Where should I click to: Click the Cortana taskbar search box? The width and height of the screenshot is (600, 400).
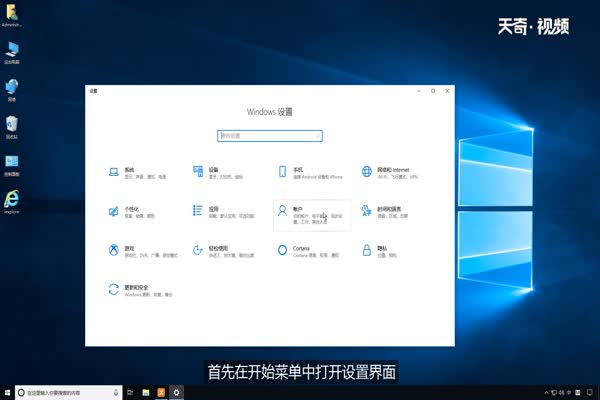pyautogui.click(x=68, y=393)
